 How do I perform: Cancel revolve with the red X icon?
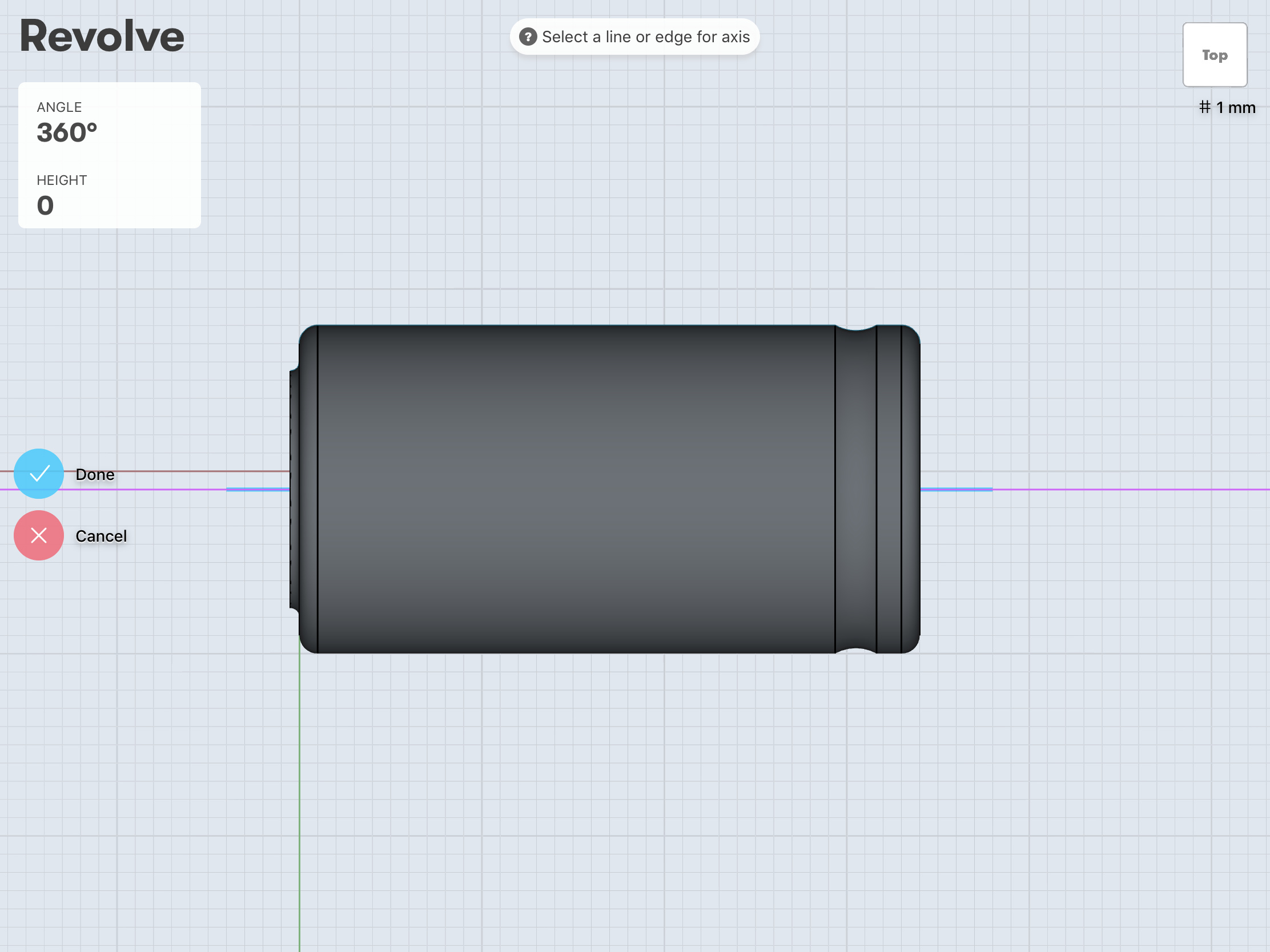(38, 535)
